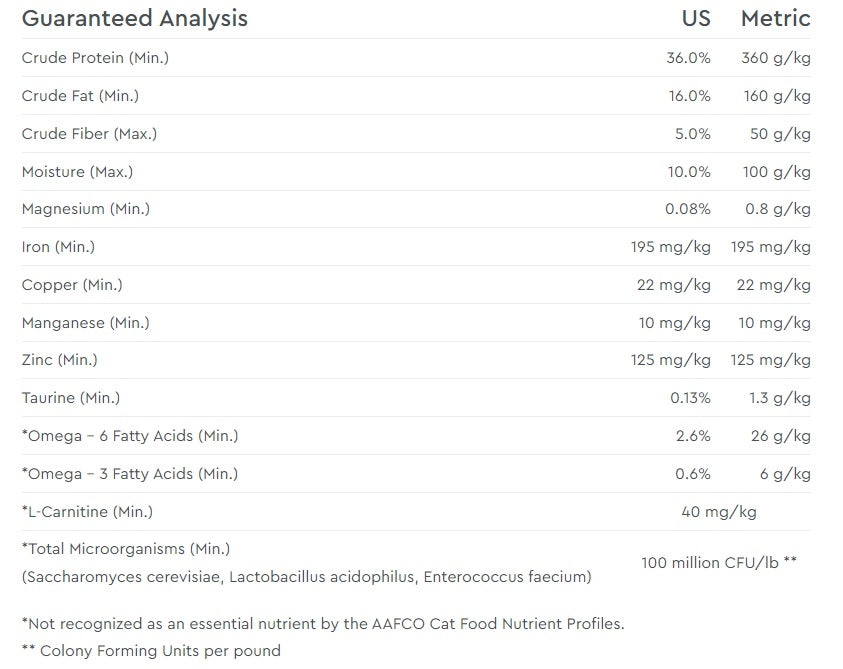Click the 36.0% crude protein value

(x=688, y=58)
